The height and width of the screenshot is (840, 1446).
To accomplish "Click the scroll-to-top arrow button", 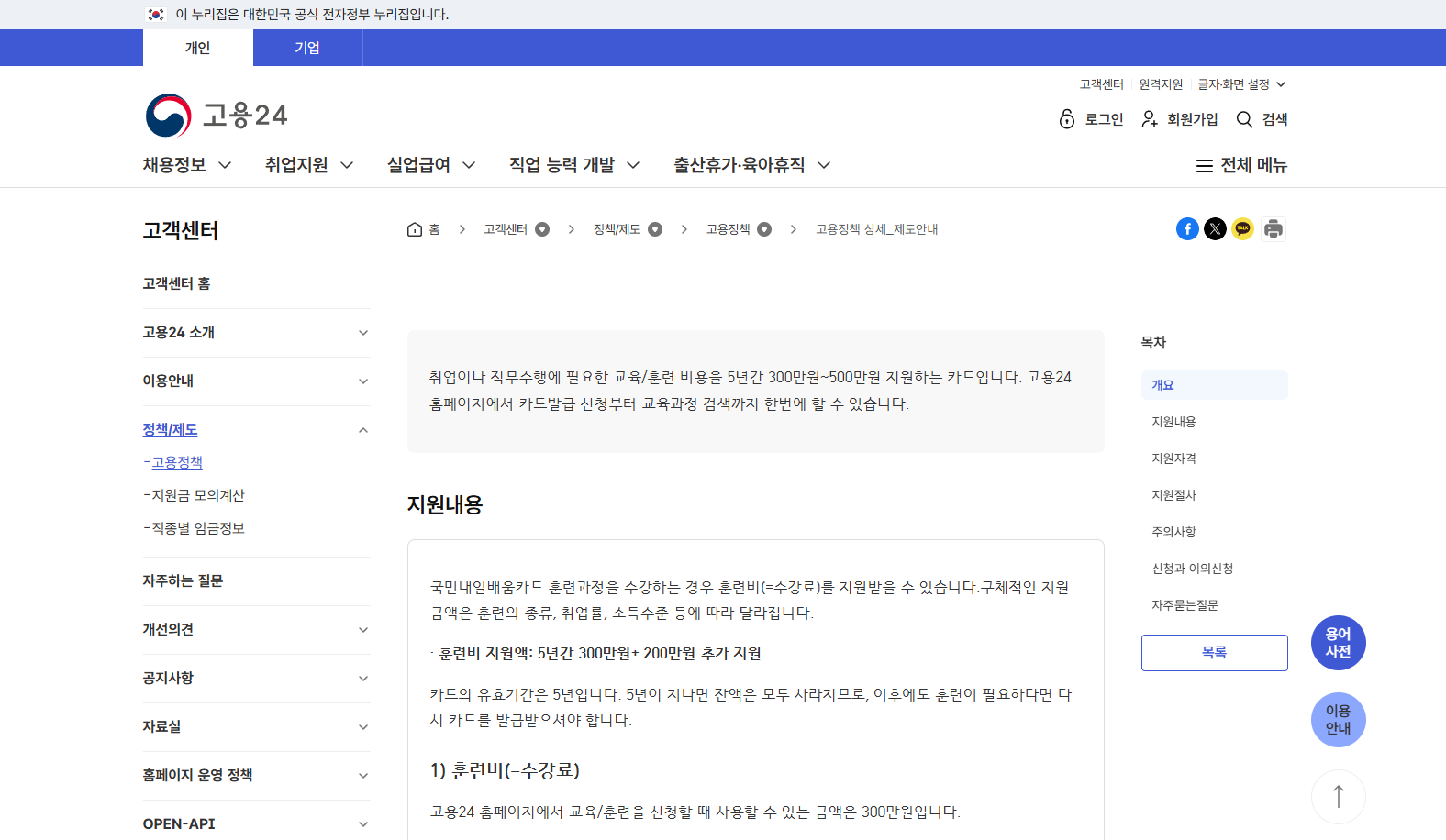I will [1338, 796].
